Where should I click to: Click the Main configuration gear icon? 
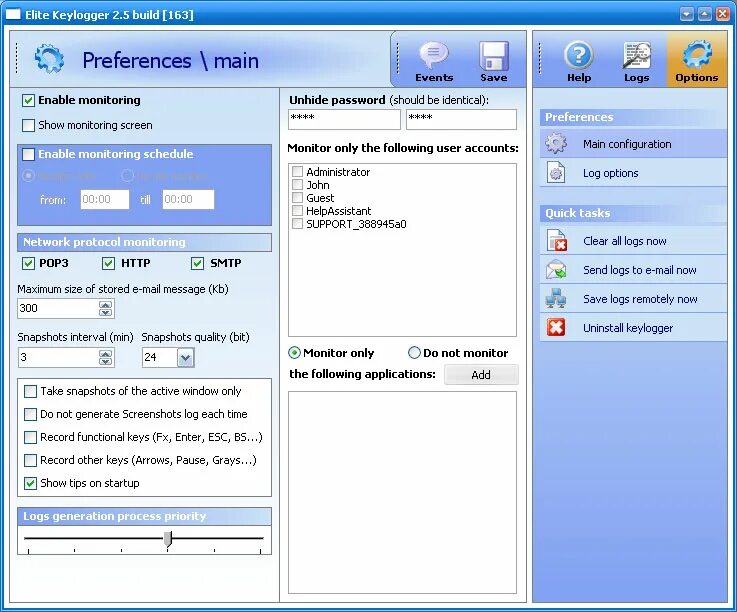556,143
